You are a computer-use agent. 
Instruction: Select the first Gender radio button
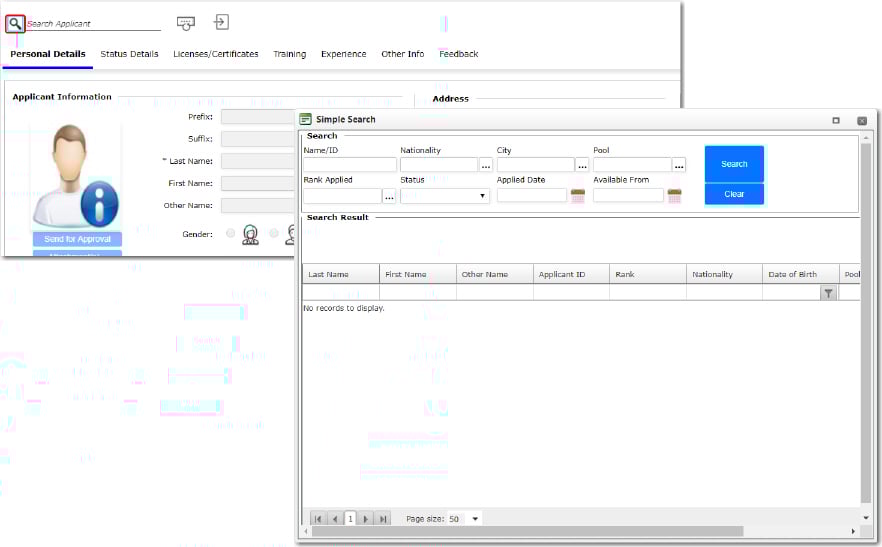231,233
